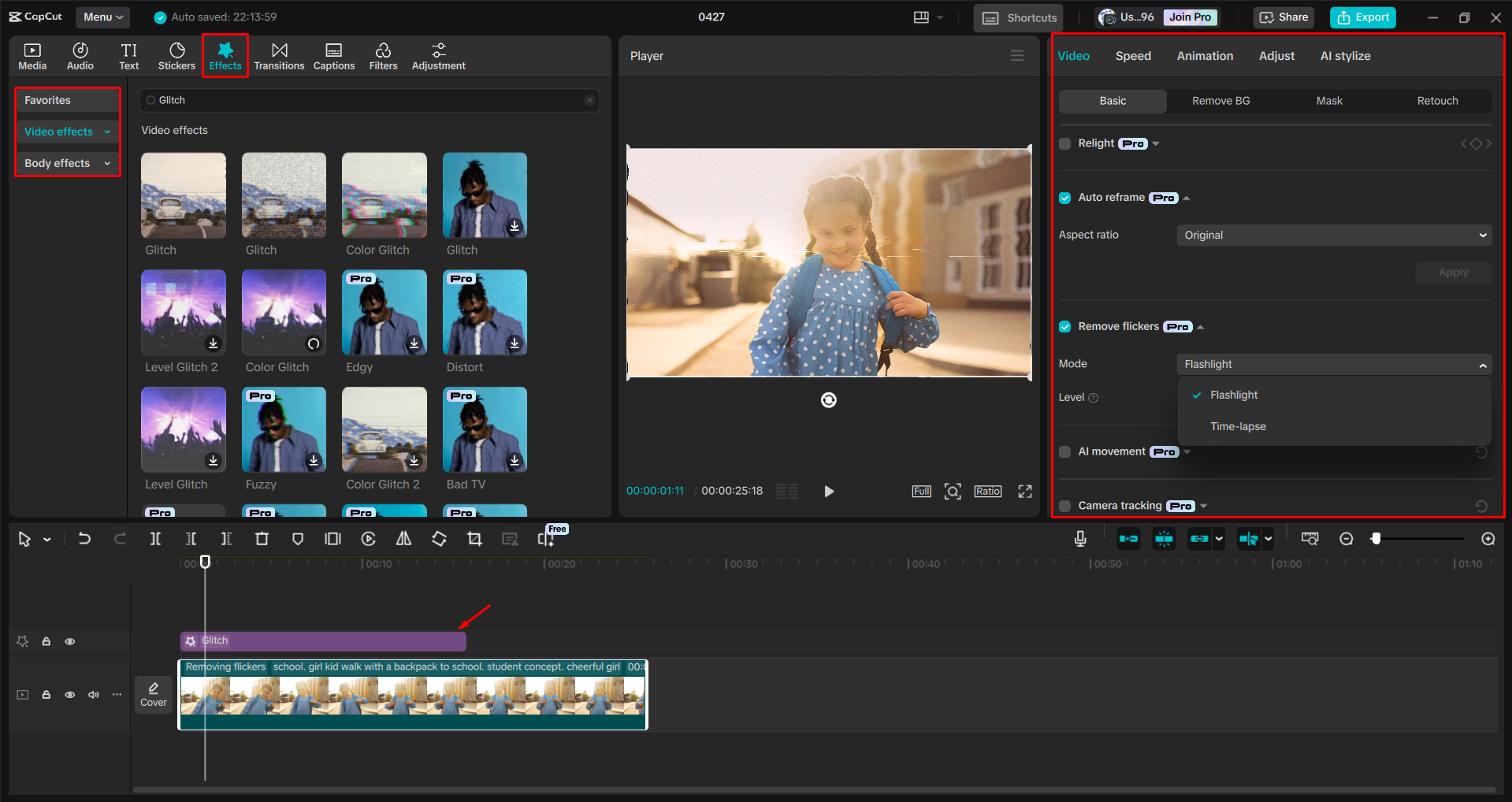Select the Crop tool above the timeline
This screenshot has width=1512, height=802.
point(474,539)
